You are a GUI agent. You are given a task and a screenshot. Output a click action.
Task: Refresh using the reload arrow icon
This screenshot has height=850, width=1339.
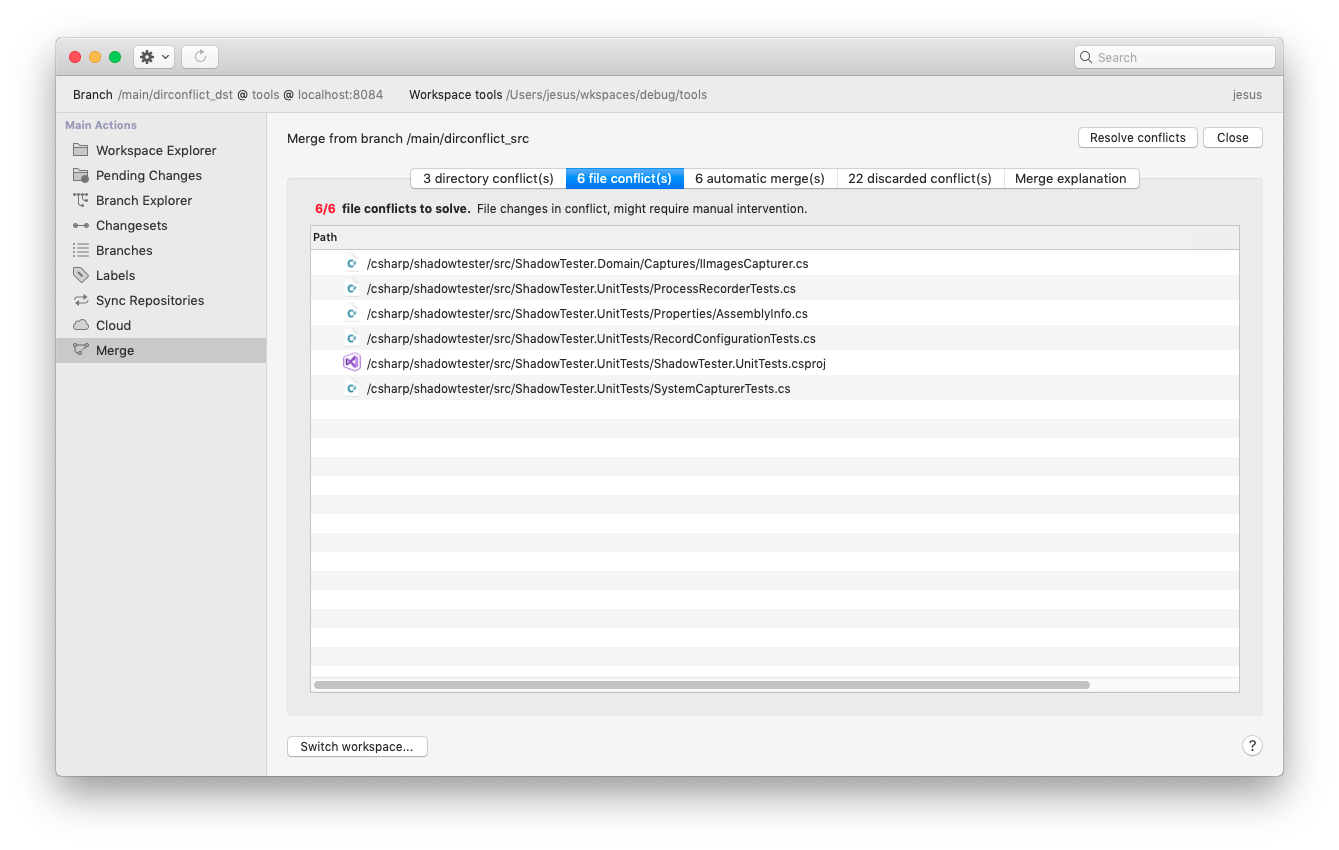[x=199, y=56]
